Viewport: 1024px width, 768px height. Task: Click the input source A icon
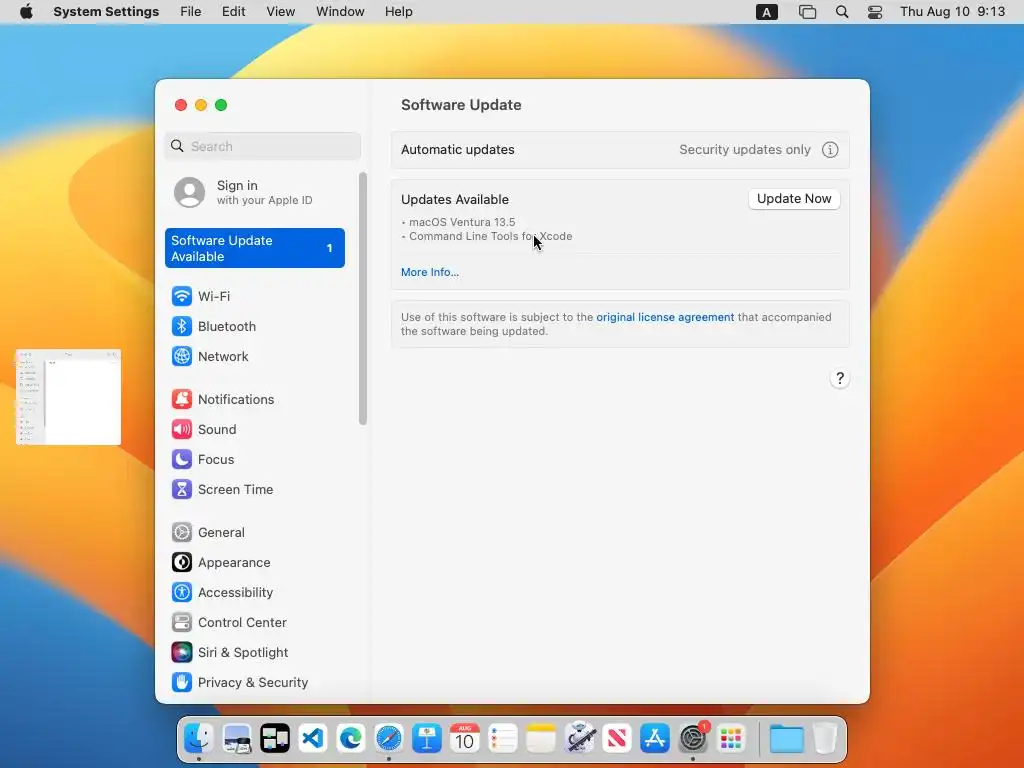767,12
